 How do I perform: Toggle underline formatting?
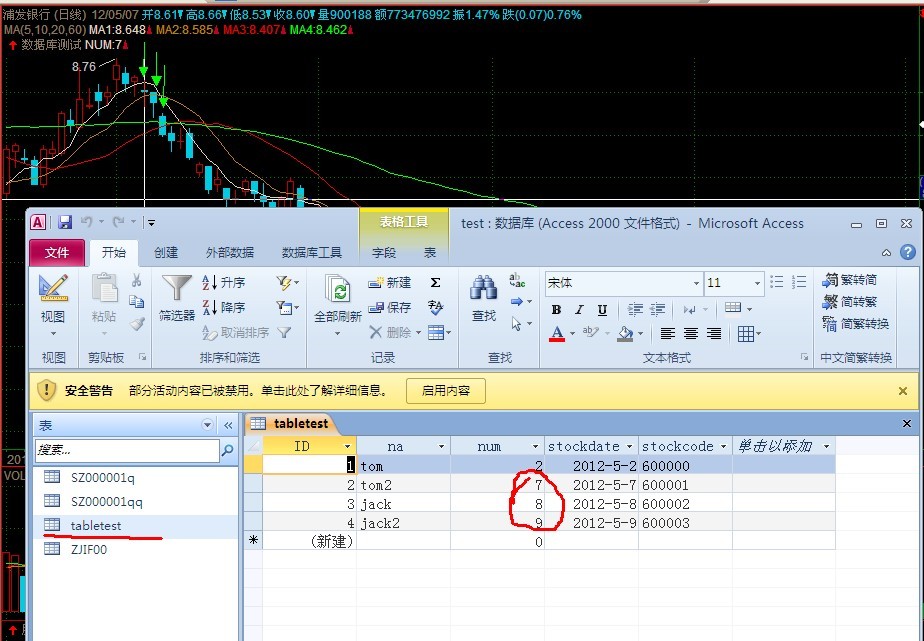[x=602, y=309]
